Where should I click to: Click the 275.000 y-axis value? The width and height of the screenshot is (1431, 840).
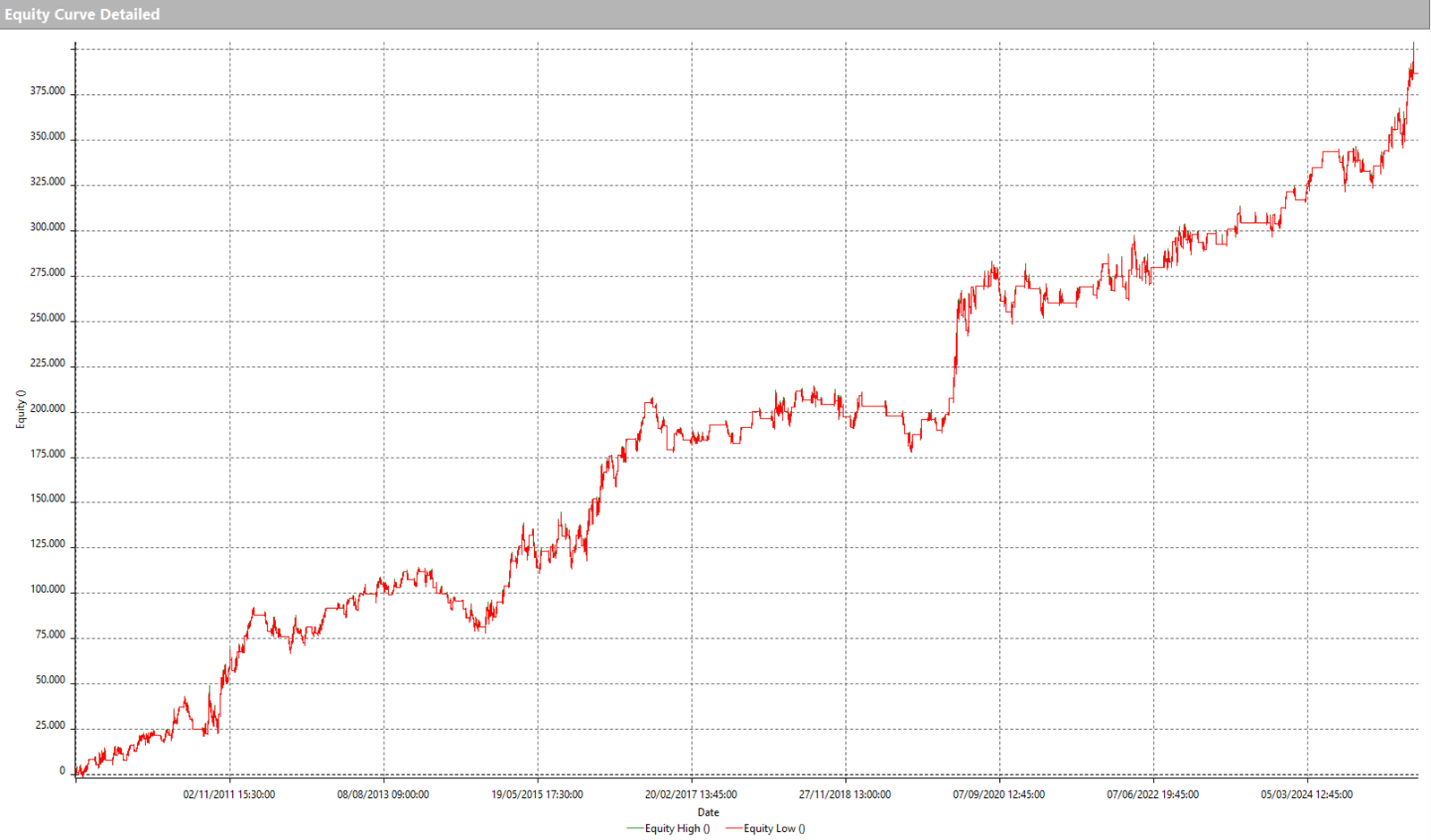coord(47,272)
